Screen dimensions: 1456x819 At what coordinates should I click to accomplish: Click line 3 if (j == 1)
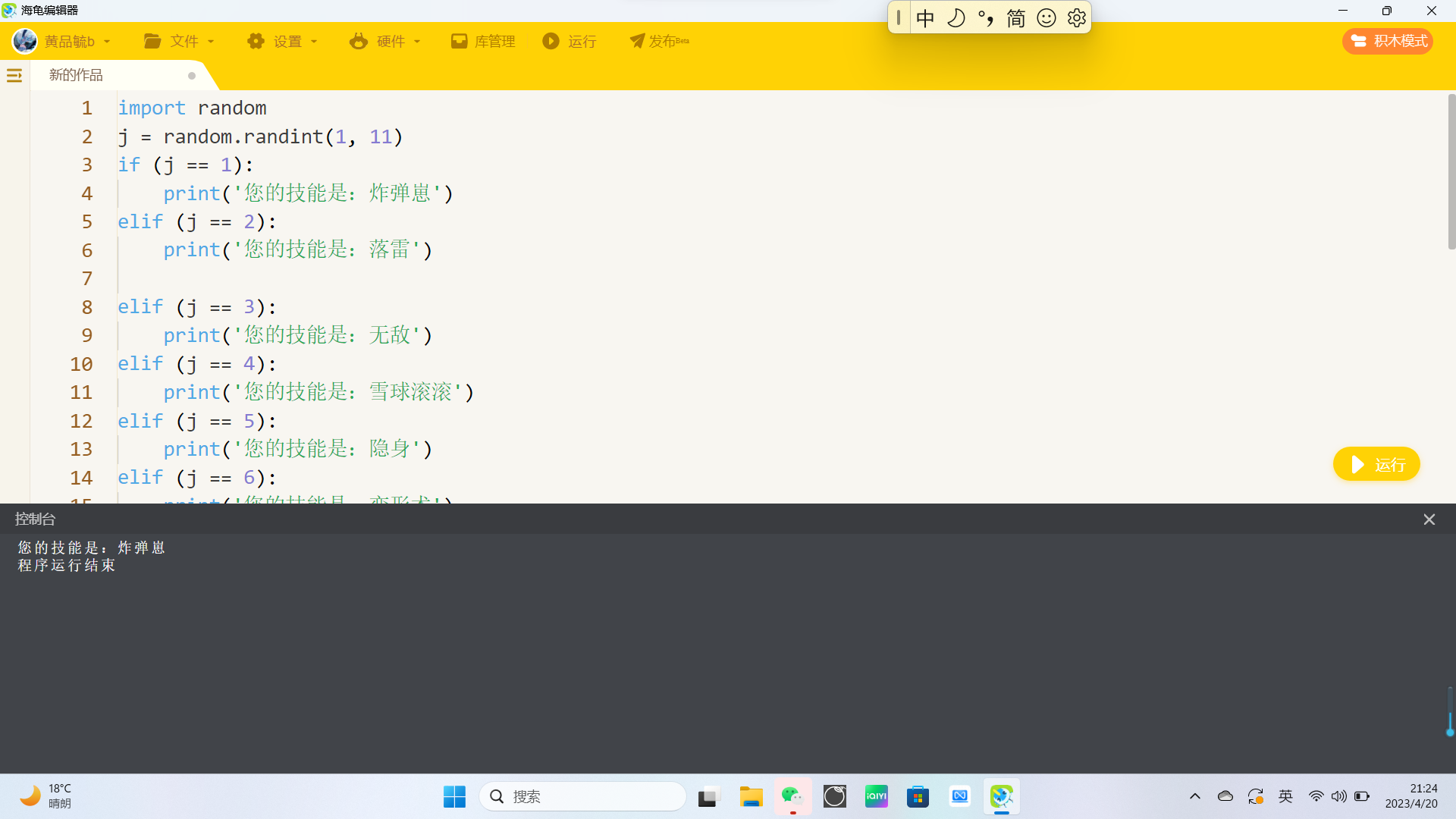click(186, 165)
